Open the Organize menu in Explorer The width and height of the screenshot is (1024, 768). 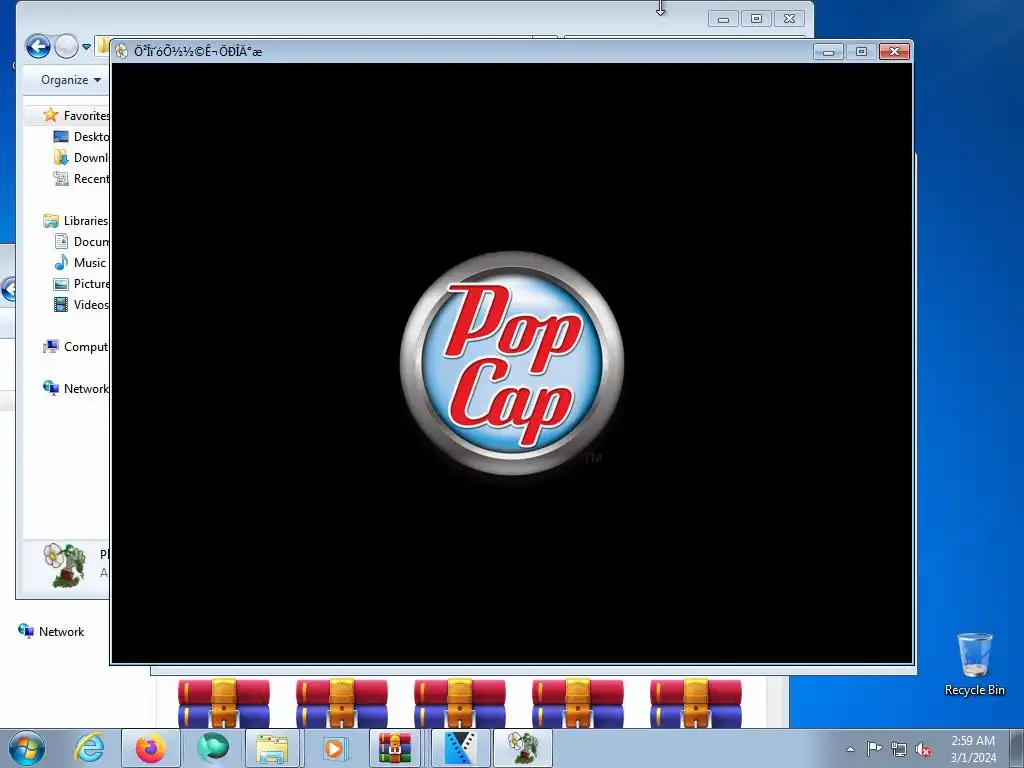[71, 80]
